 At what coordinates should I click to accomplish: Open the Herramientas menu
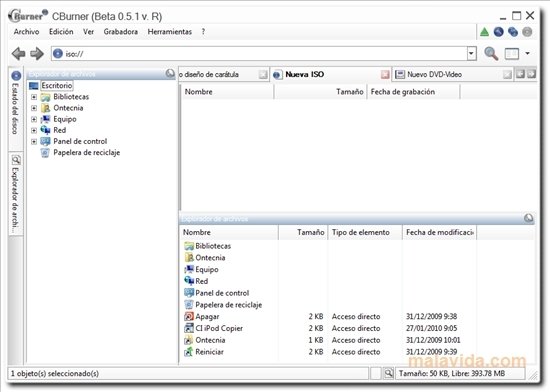(169, 32)
